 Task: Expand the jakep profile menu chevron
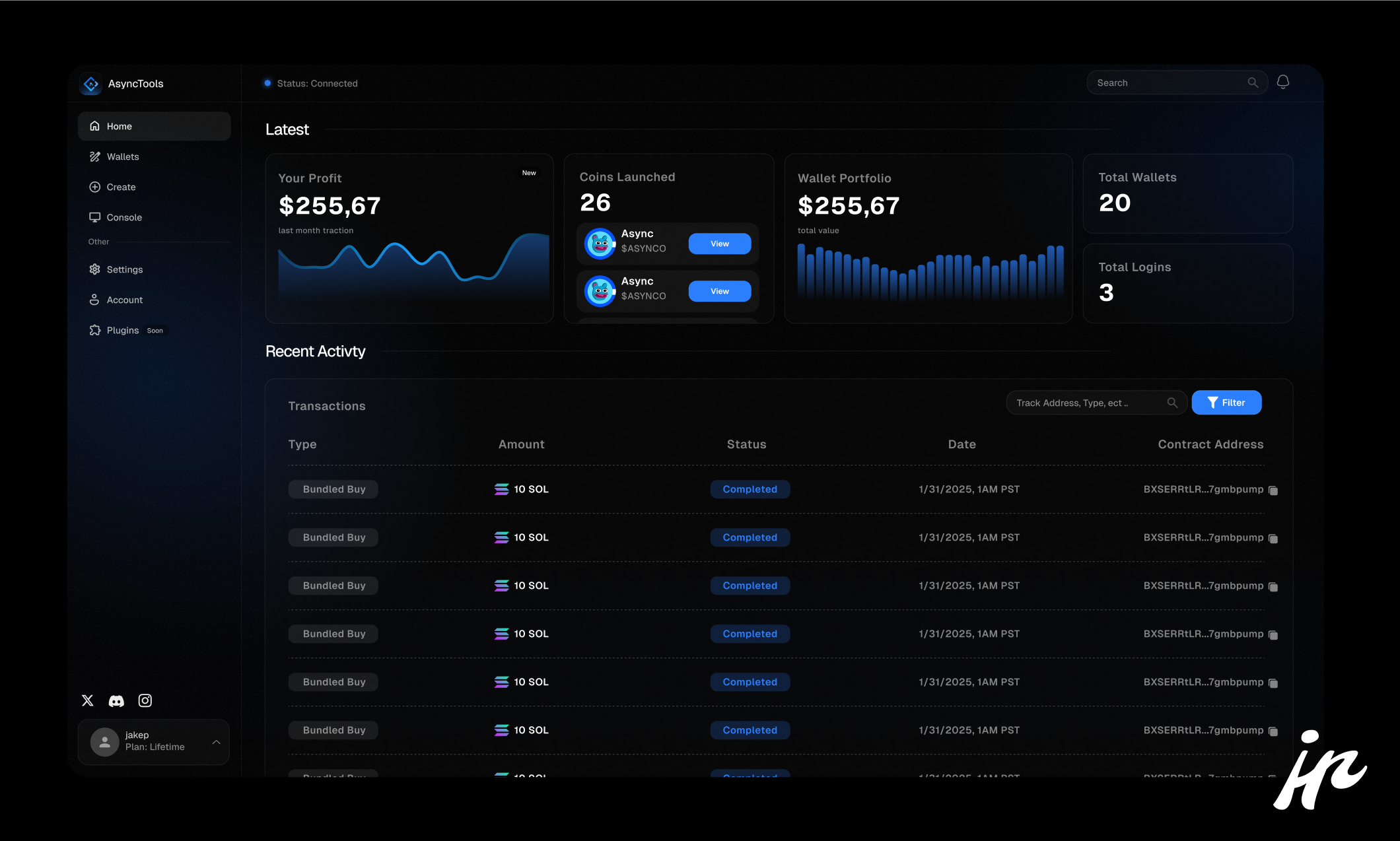(x=216, y=742)
